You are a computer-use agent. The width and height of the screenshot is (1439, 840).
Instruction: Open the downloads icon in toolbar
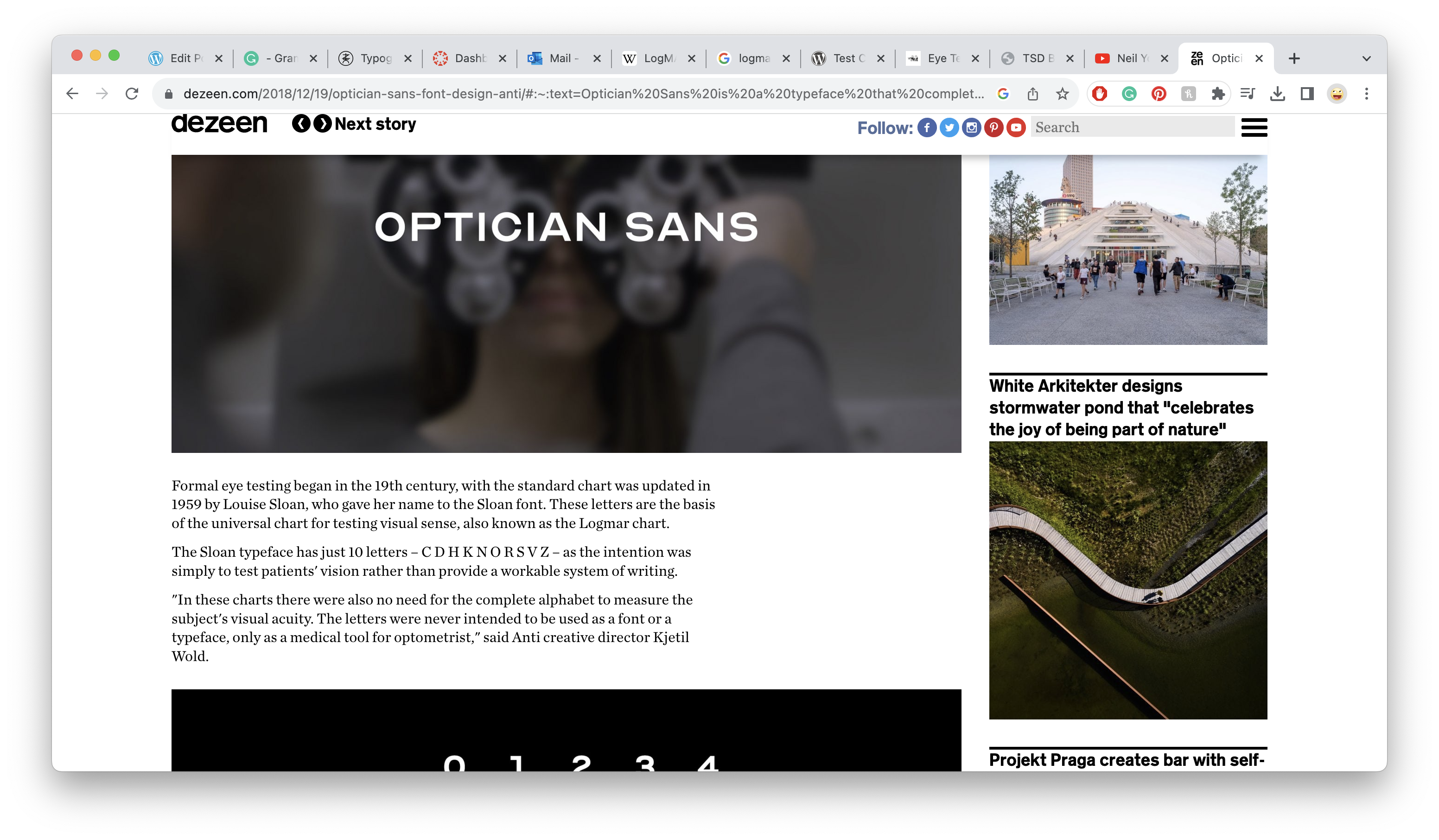(x=1277, y=94)
